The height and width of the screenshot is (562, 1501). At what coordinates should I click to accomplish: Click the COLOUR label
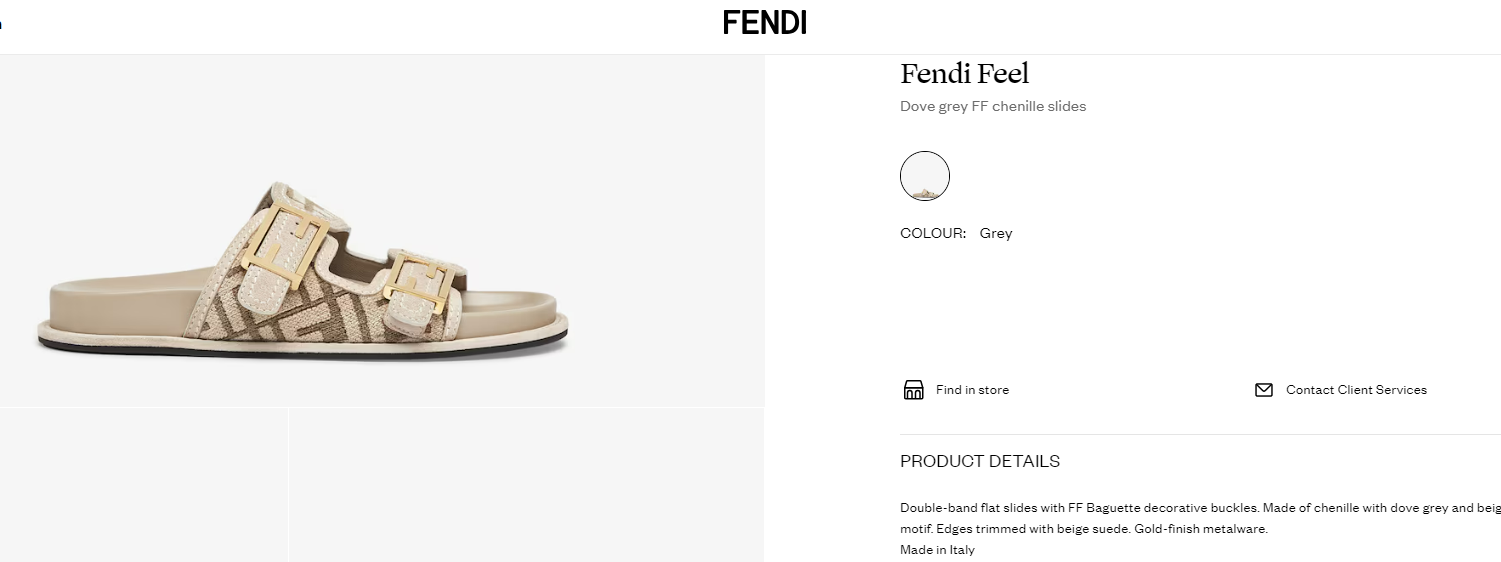(x=932, y=233)
